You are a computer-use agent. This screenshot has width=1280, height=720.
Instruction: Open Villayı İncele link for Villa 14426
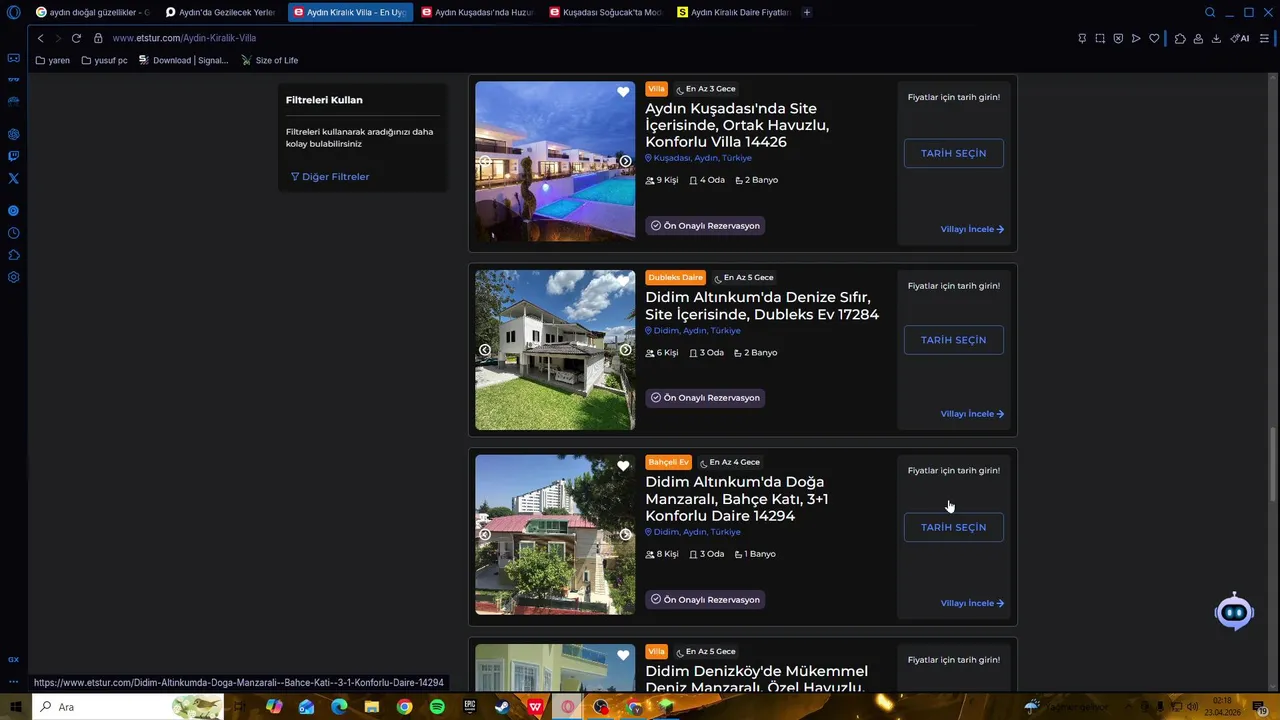972,229
